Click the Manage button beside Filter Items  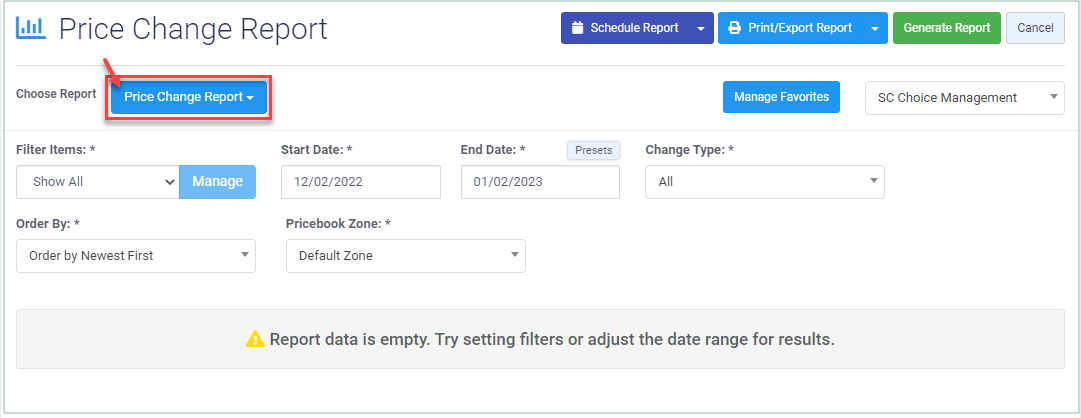pyautogui.click(x=217, y=182)
